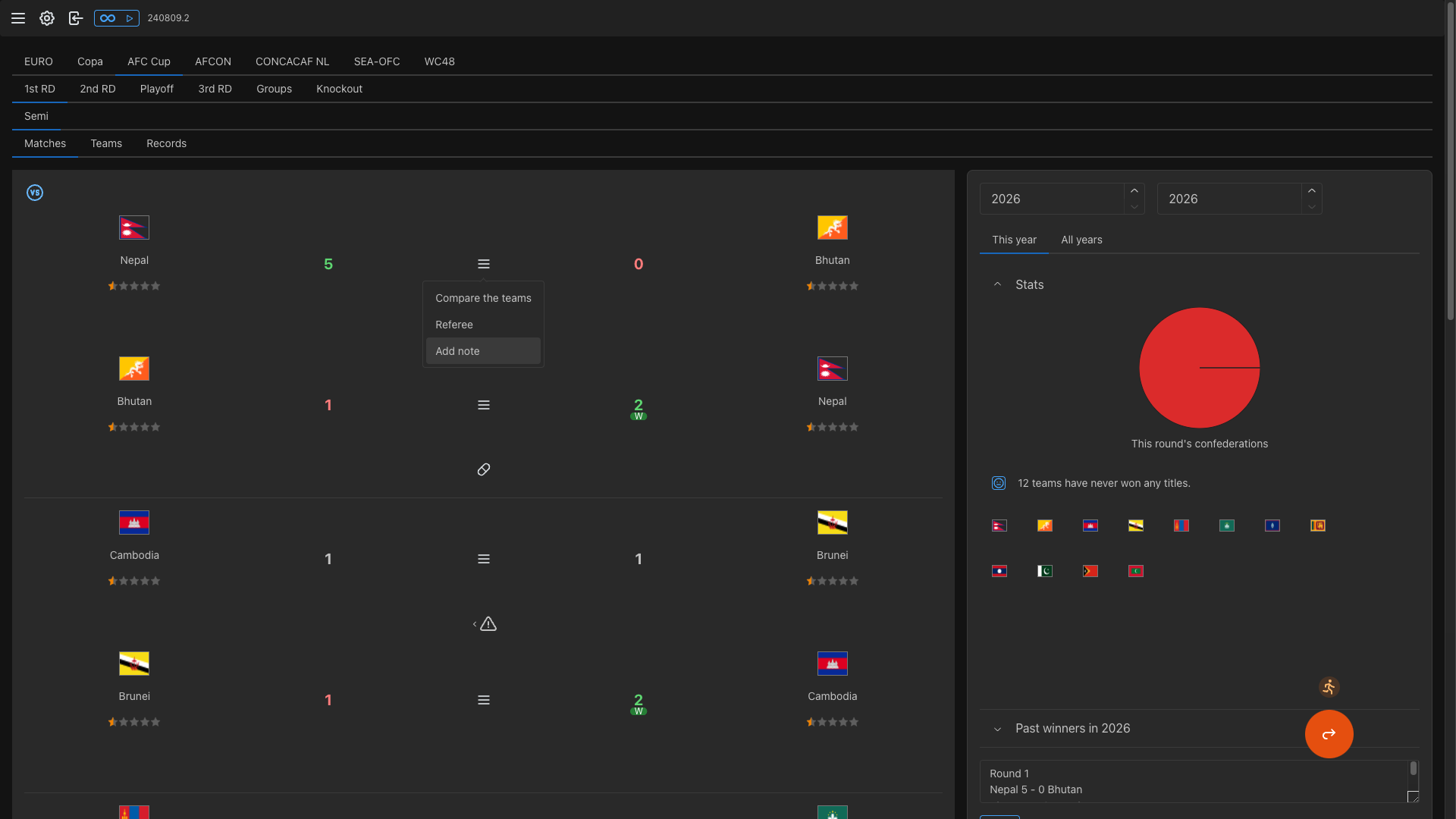This screenshot has height=819, width=1456.
Task: Click Pakistan flag in never-won list
Action: click(x=1045, y=571)
